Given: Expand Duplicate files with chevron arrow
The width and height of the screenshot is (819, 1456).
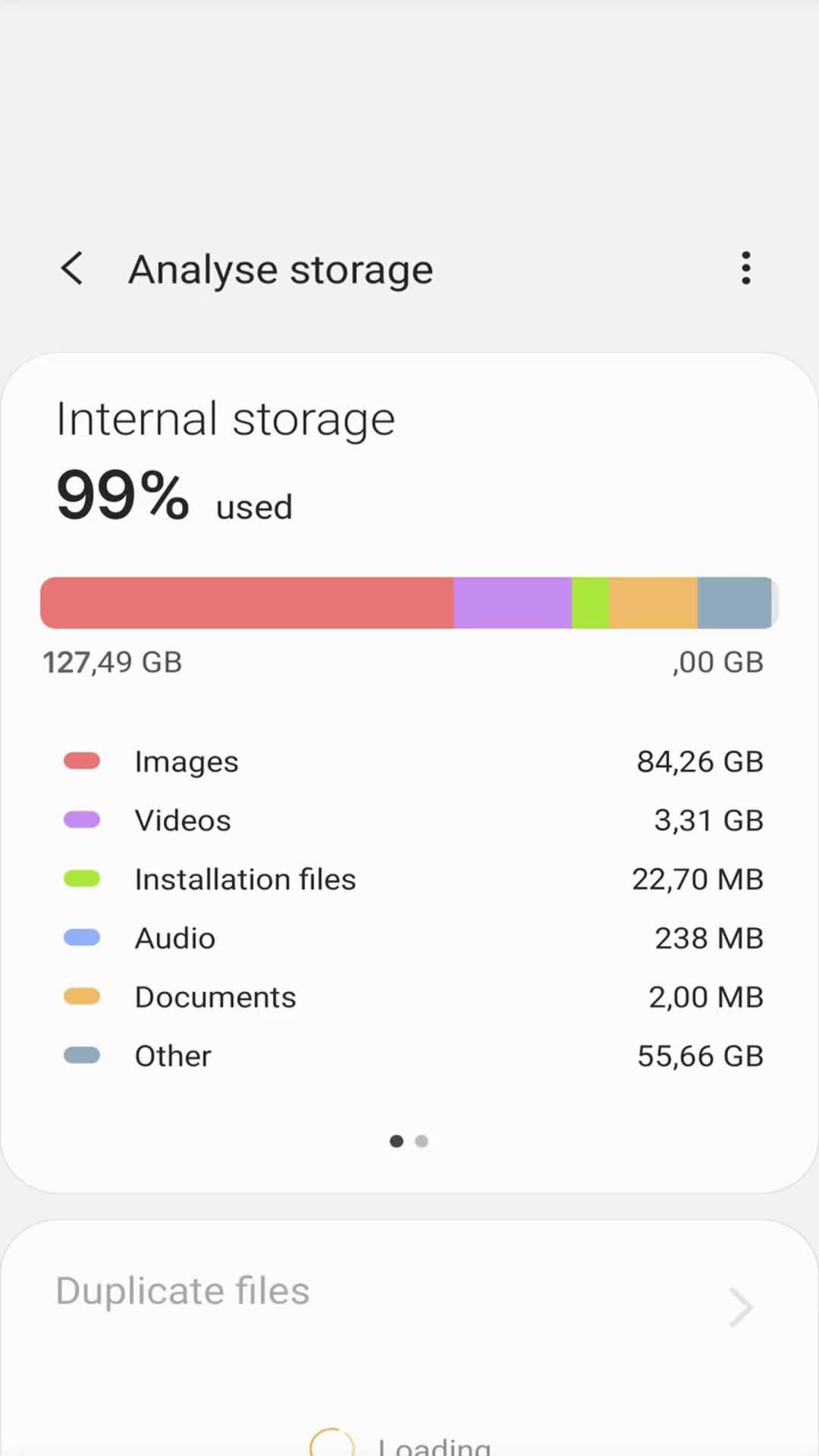Looking at the screenshot, I should click(740, 1307).
